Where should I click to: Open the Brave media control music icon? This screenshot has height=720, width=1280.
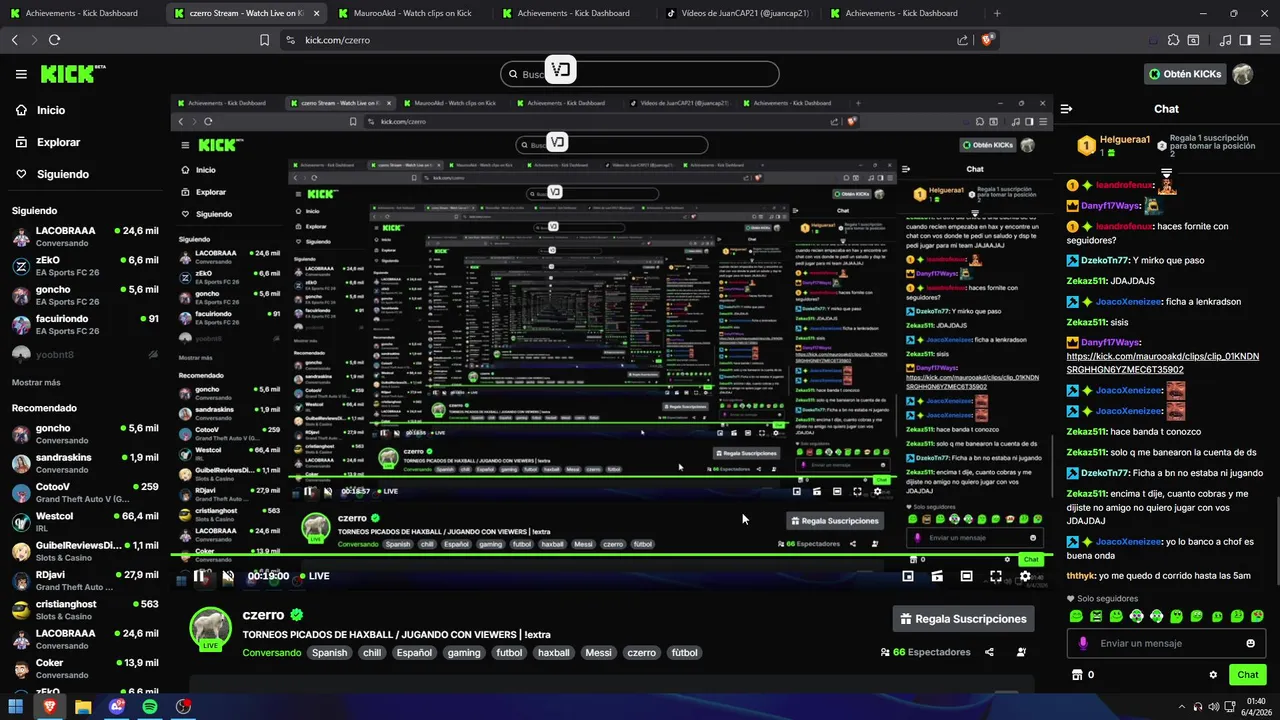coord(1225,40)
